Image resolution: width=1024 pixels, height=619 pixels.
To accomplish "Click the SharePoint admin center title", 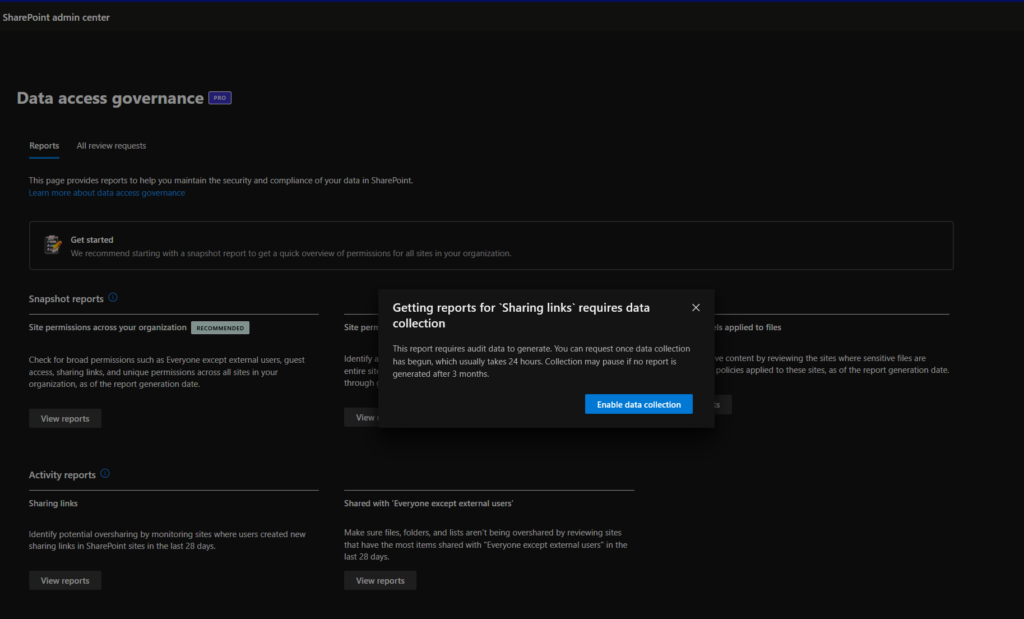I will (56, 18).
